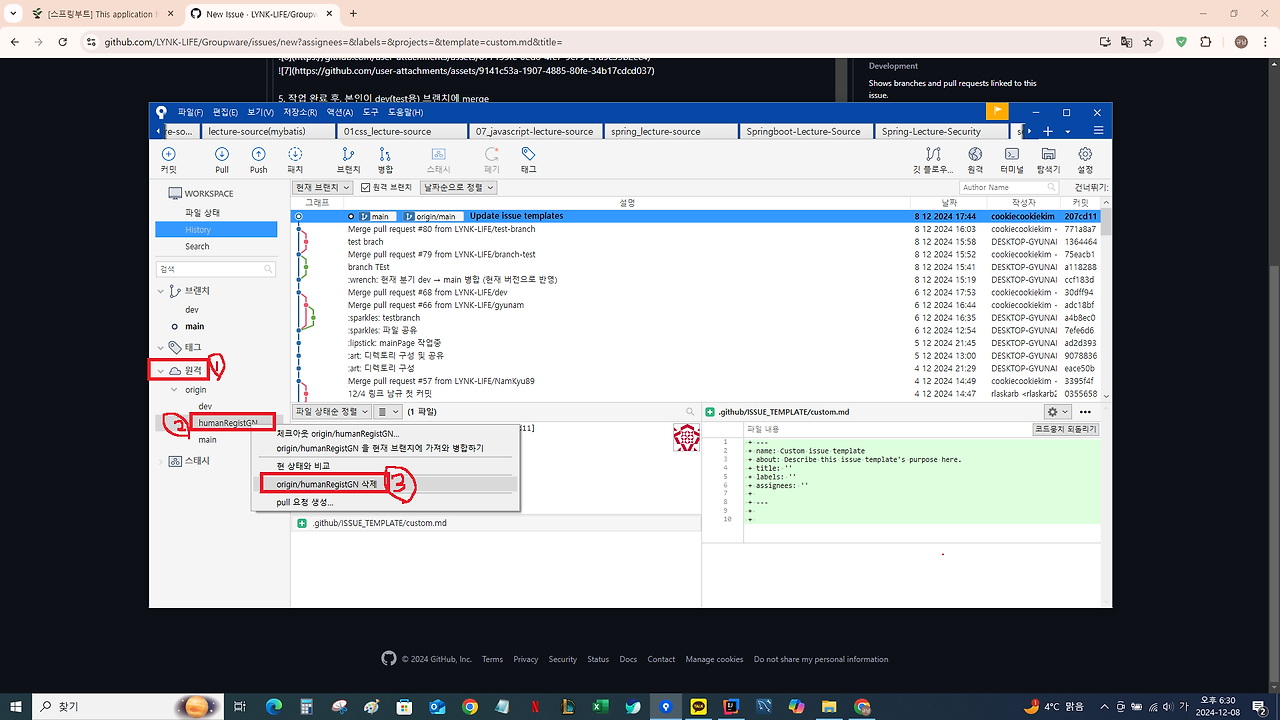Open the current branch (현재 브랜치) dropdown
Screen dimensions: 1280x720
click(322, 187)
